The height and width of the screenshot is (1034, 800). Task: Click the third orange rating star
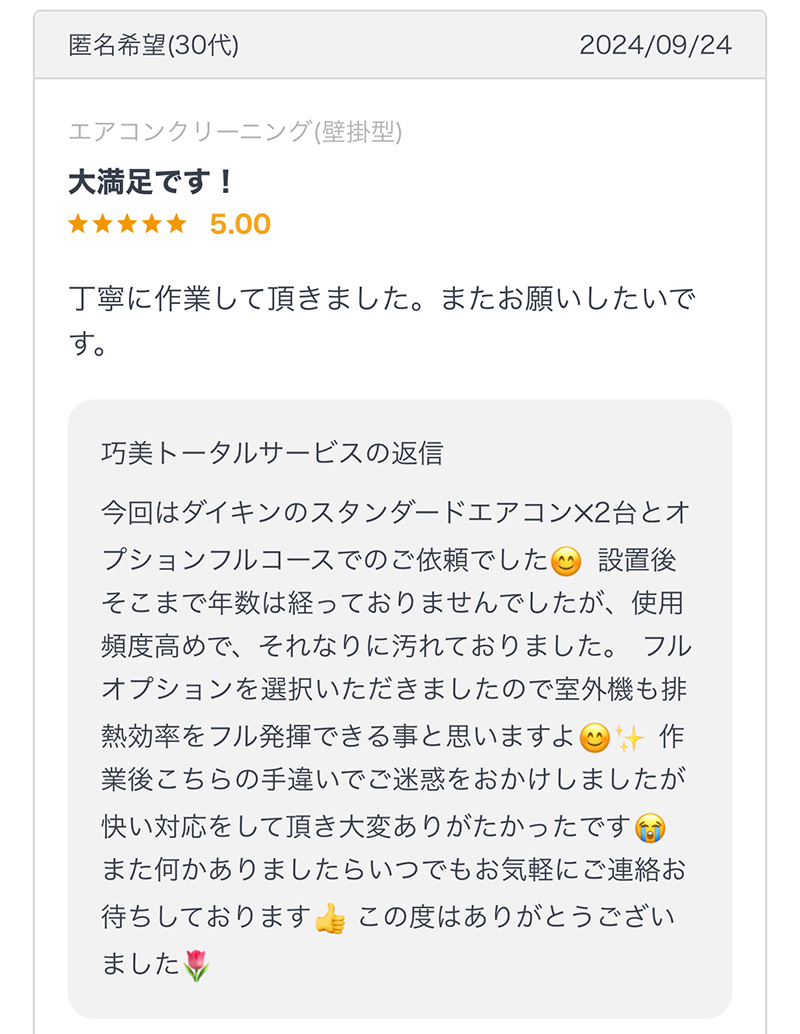[127, 224]
